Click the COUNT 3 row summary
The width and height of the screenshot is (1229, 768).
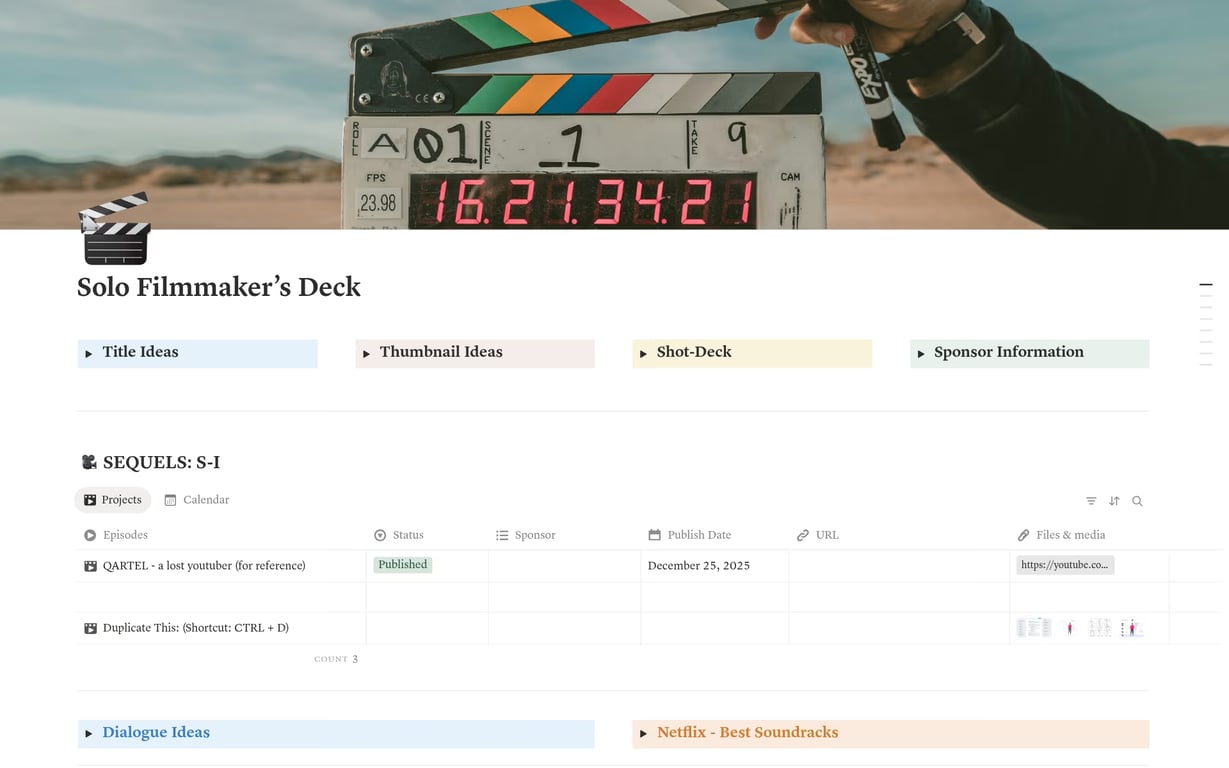point(336,659)
